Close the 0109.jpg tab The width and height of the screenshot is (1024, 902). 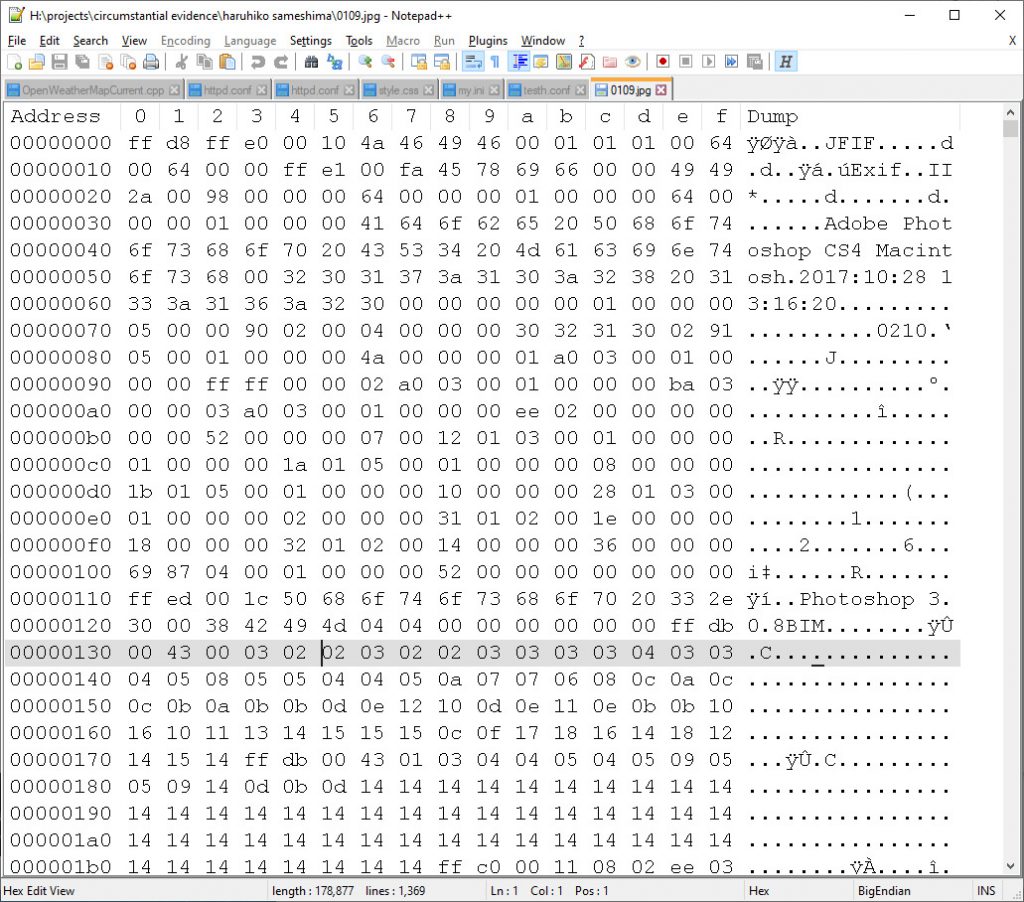pyautogui.click(x=661, y=90)
